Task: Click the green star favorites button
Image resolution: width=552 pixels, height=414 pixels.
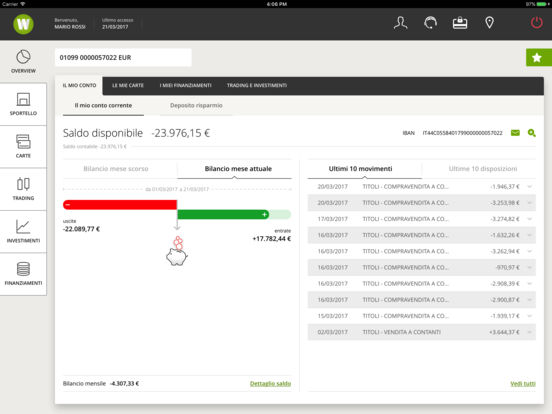Action: click(539, 57)
